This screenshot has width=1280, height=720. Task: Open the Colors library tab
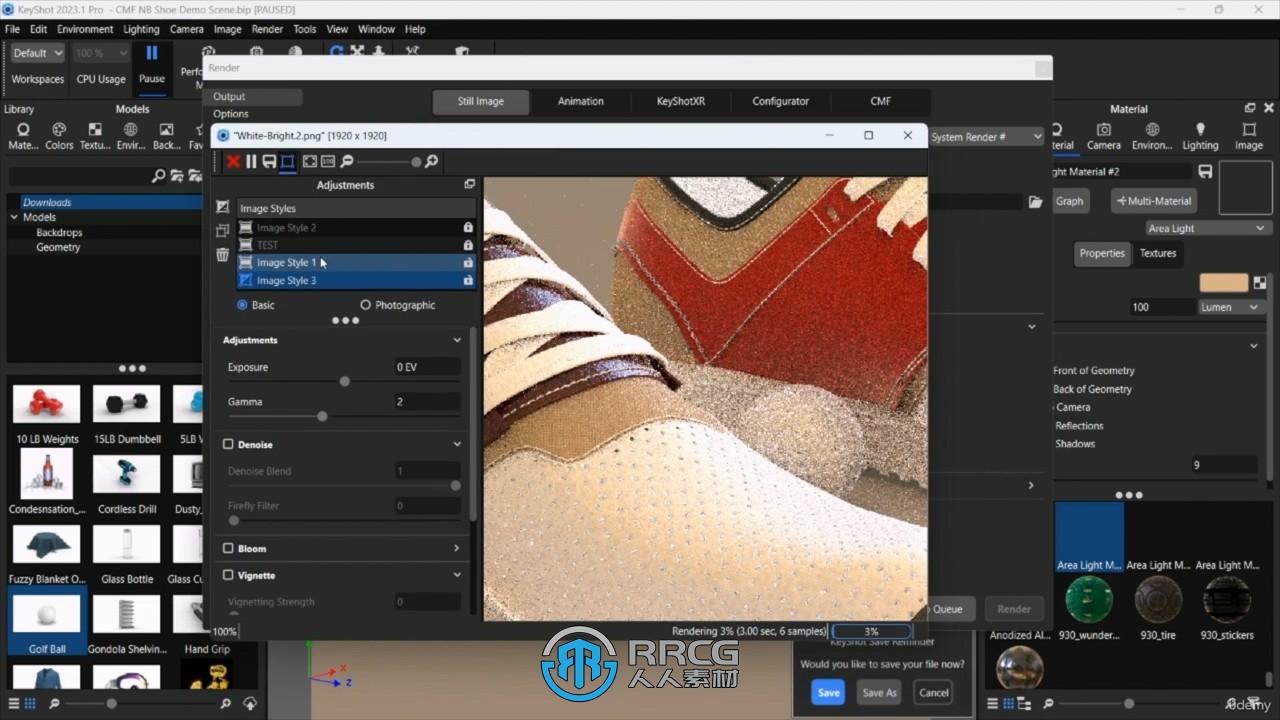59,136
